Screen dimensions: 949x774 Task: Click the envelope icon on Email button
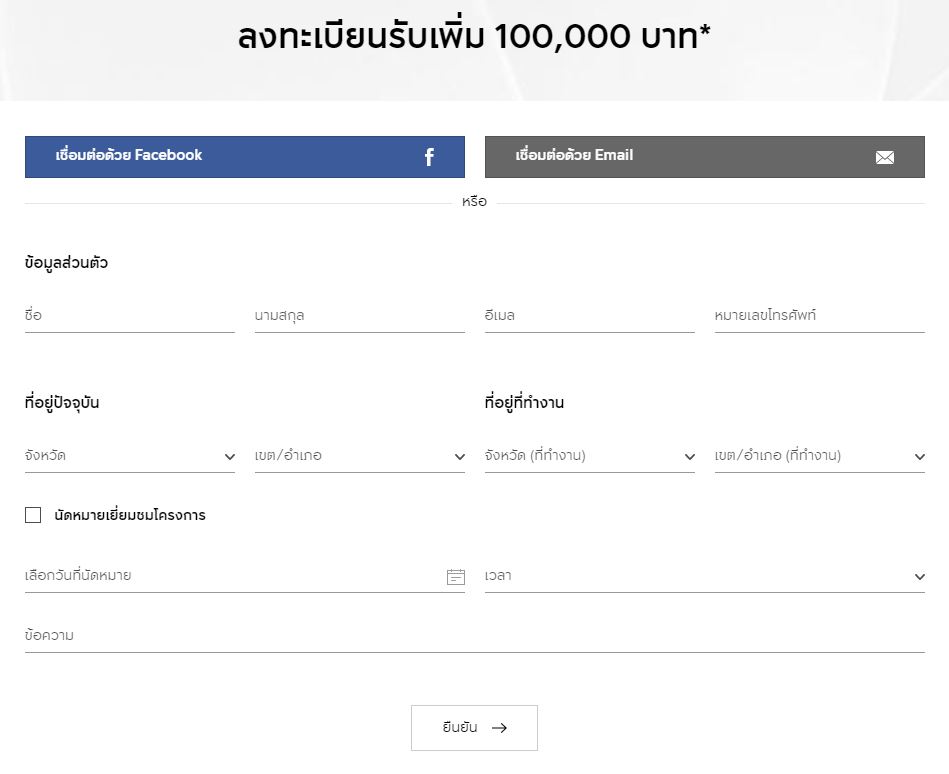[x=884, y=157]
